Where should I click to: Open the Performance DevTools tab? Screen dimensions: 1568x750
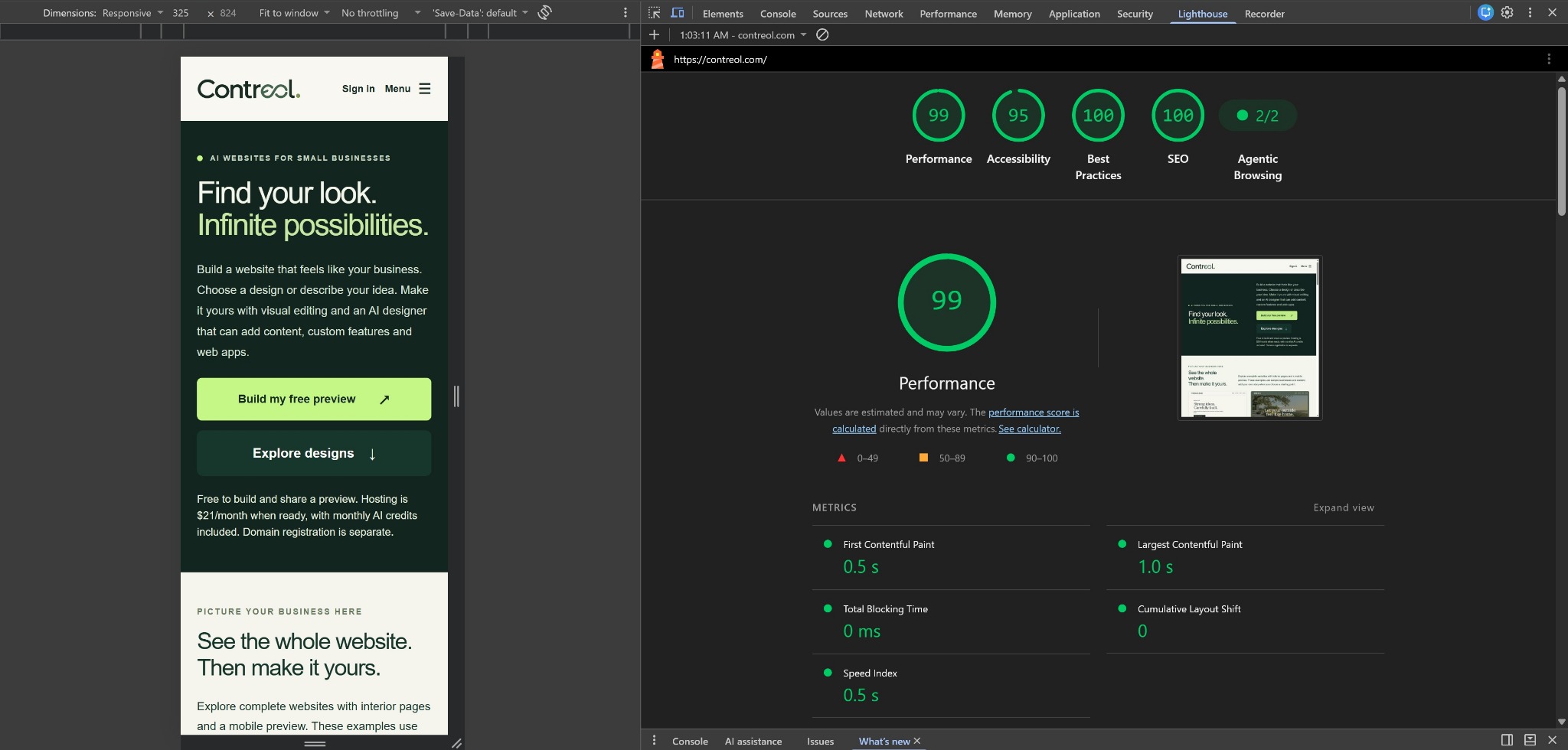(948, 14)
